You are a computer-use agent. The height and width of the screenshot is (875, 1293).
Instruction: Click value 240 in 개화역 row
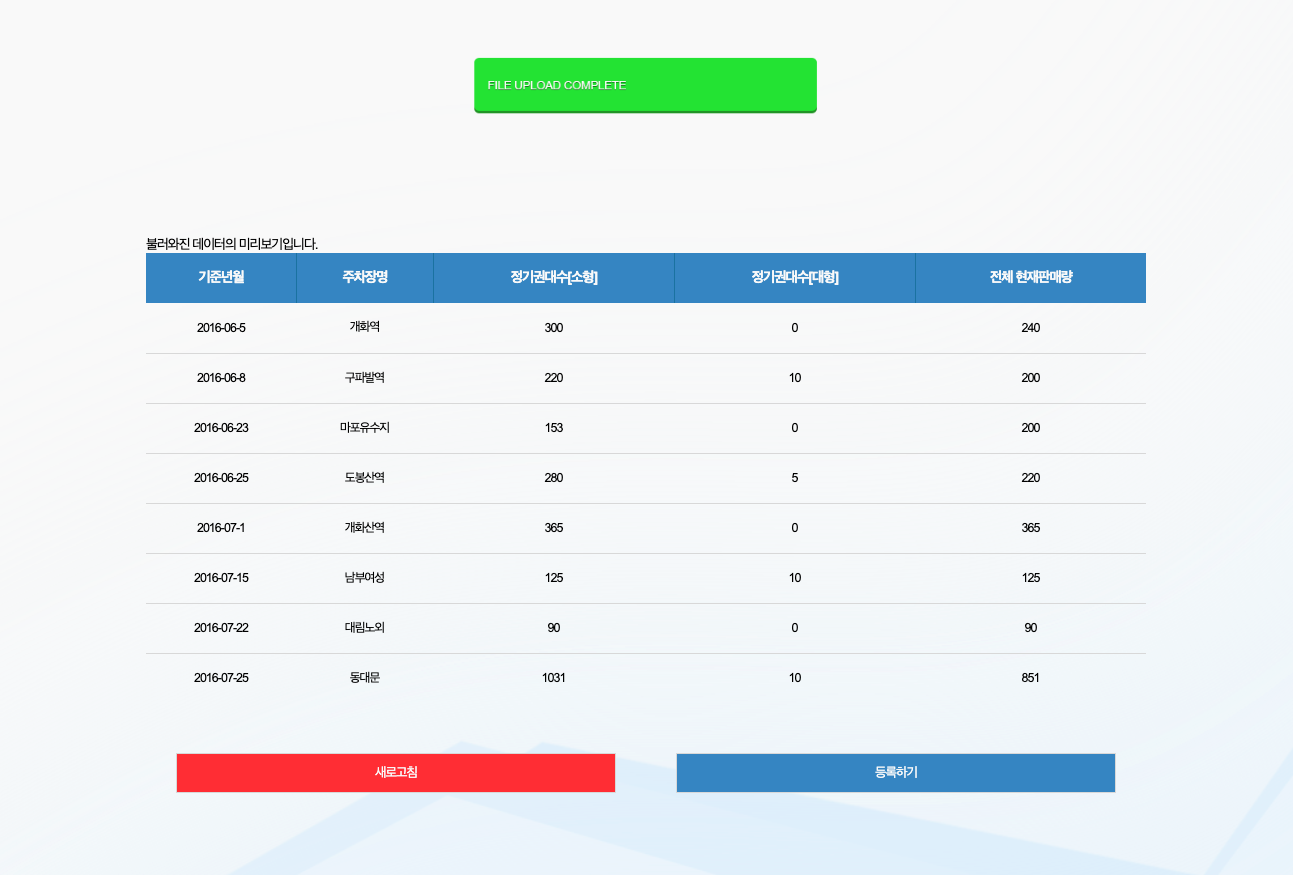point(1031,328)
